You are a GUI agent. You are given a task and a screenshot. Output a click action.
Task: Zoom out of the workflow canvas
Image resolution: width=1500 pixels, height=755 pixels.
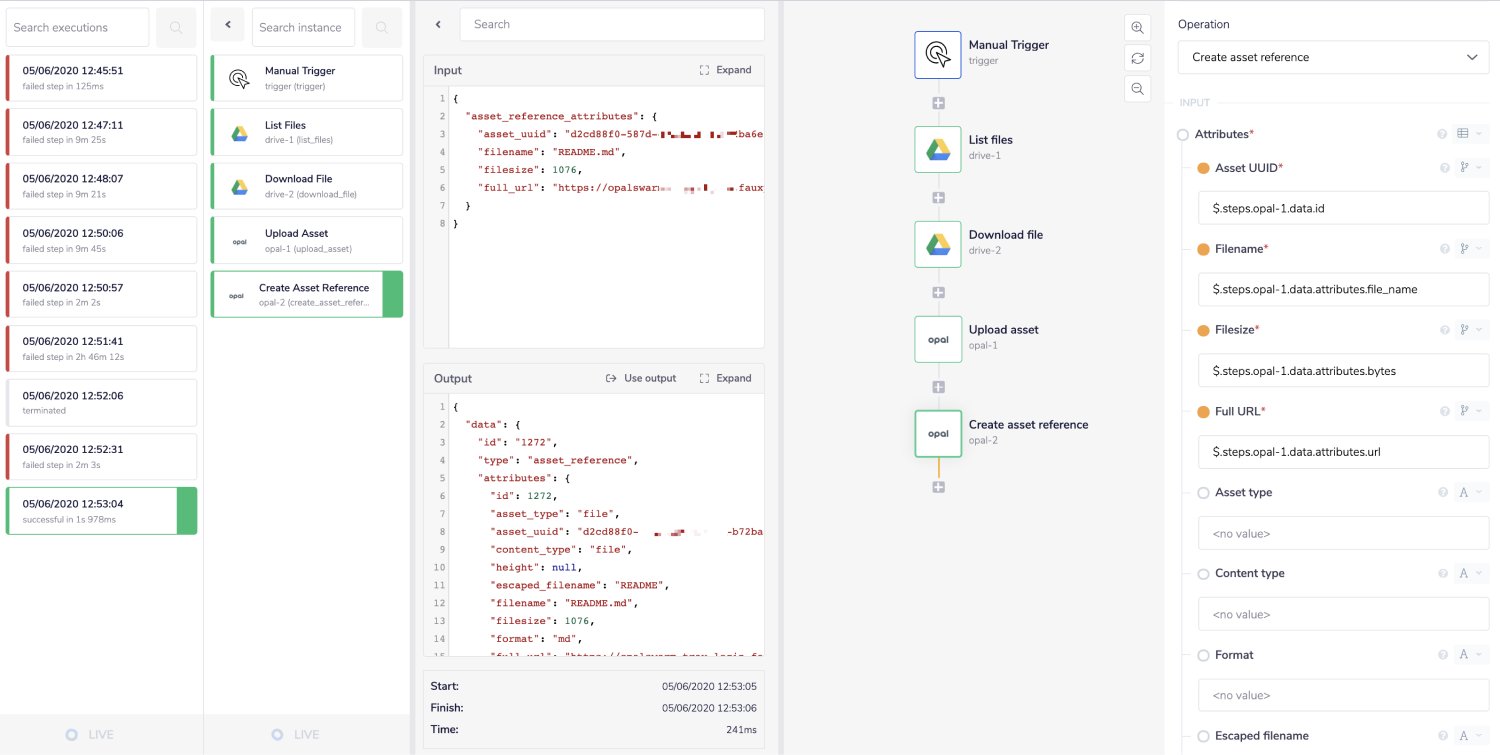(1137, 89)
